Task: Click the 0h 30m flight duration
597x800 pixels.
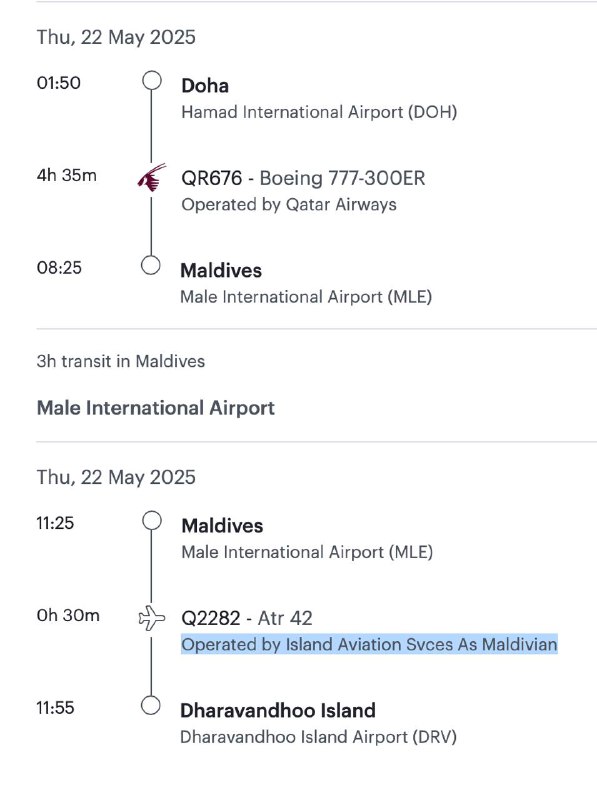Action: tap(68, 615)
